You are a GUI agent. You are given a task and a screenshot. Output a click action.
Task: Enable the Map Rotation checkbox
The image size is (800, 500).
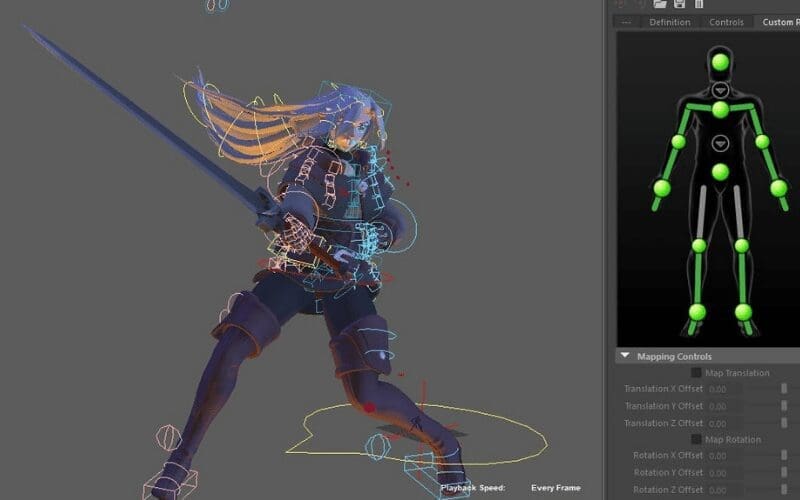[696, 439]
